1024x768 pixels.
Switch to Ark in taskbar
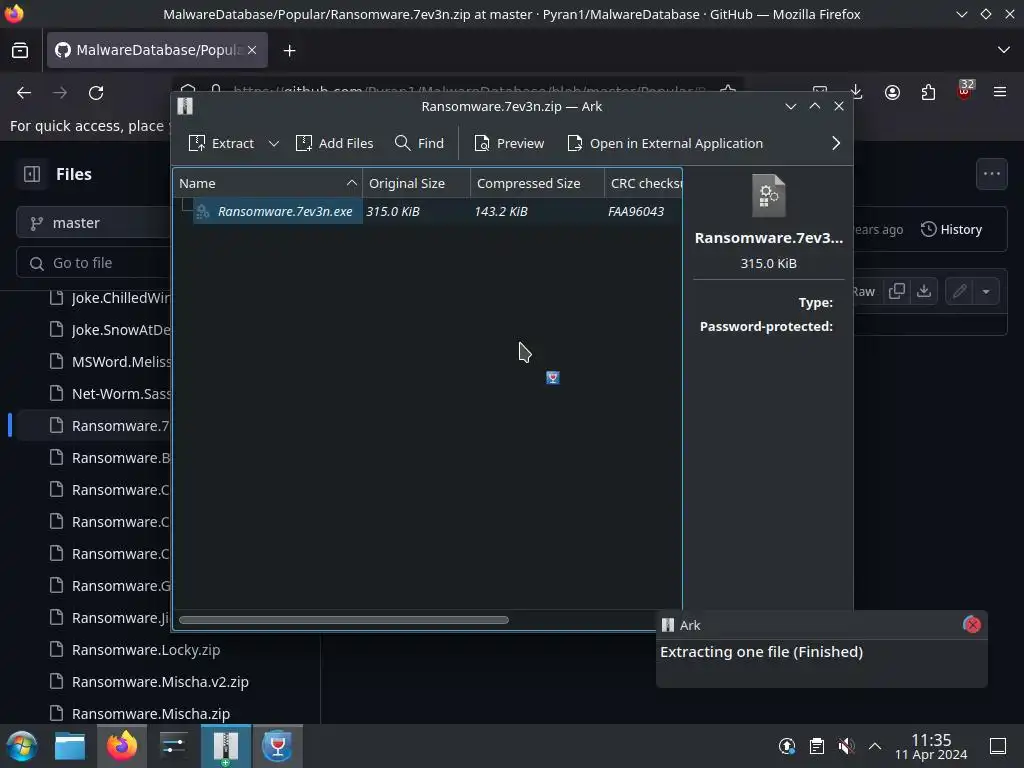coord(225,746)
